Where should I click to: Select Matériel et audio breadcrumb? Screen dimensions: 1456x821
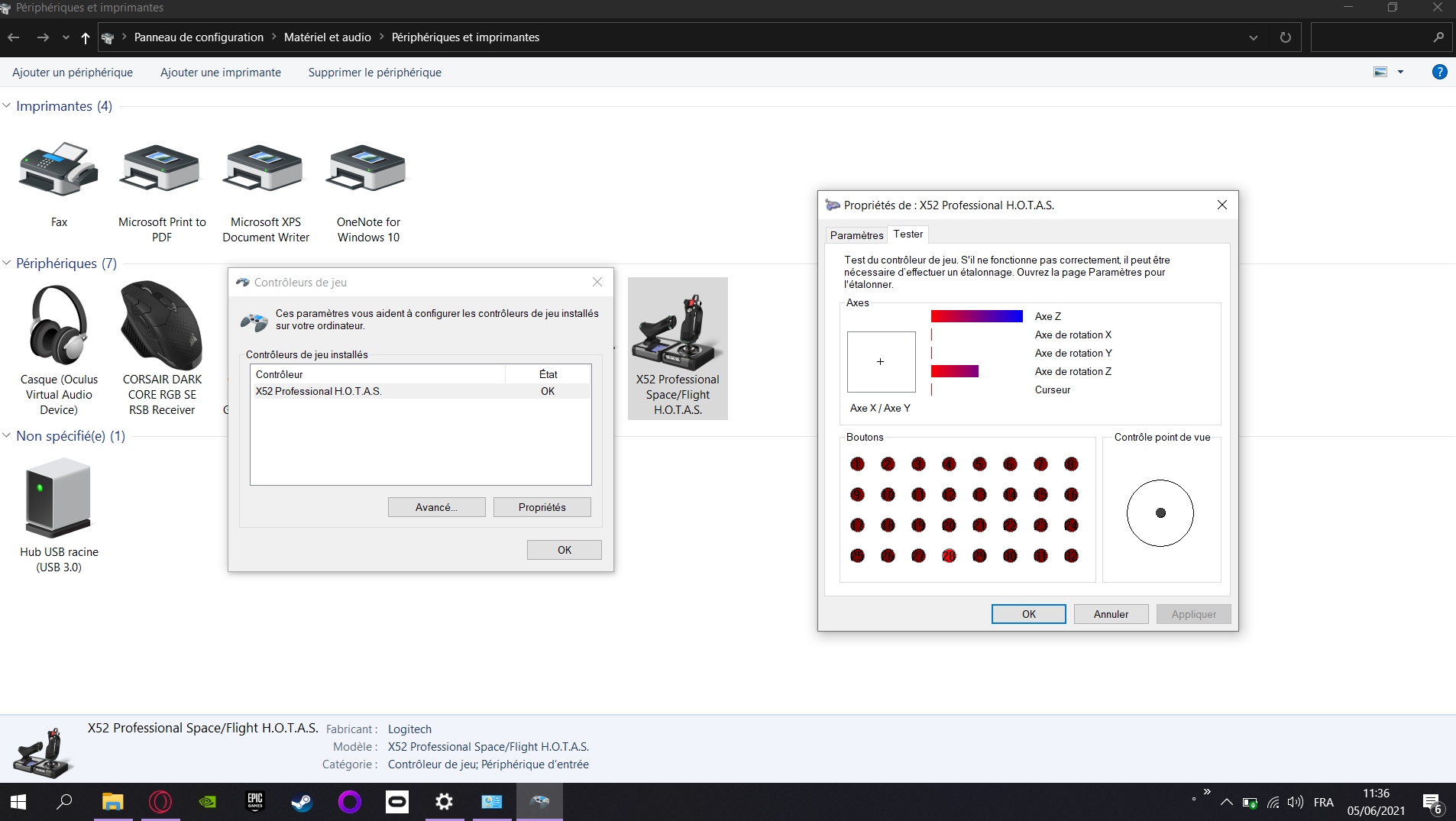328,37
